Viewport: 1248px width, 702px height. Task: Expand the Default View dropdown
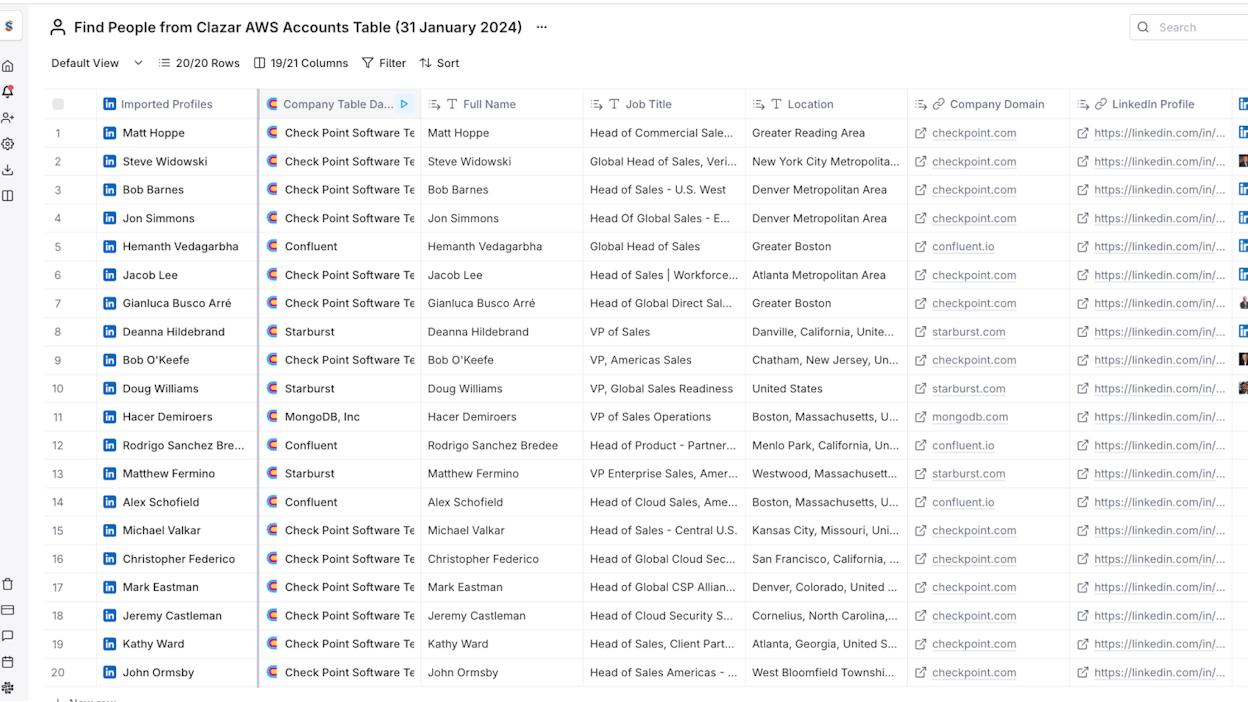pos(97,63)
